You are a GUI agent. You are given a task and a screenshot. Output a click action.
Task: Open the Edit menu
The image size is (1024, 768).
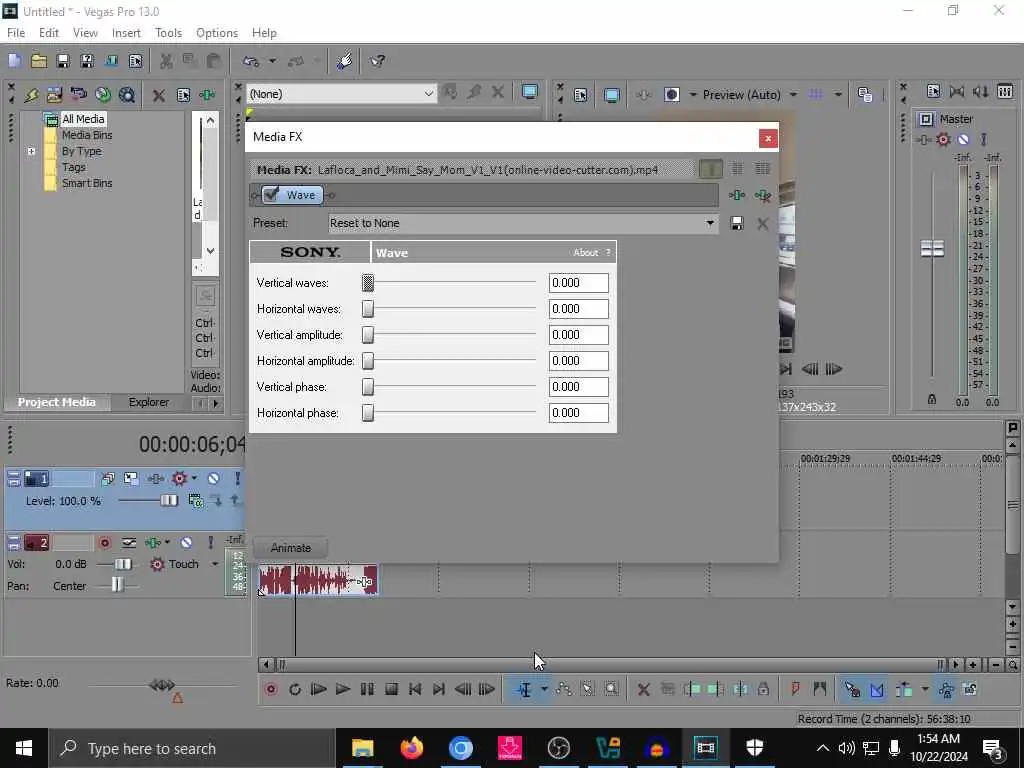pyautogui.click(x=49, y=33)
